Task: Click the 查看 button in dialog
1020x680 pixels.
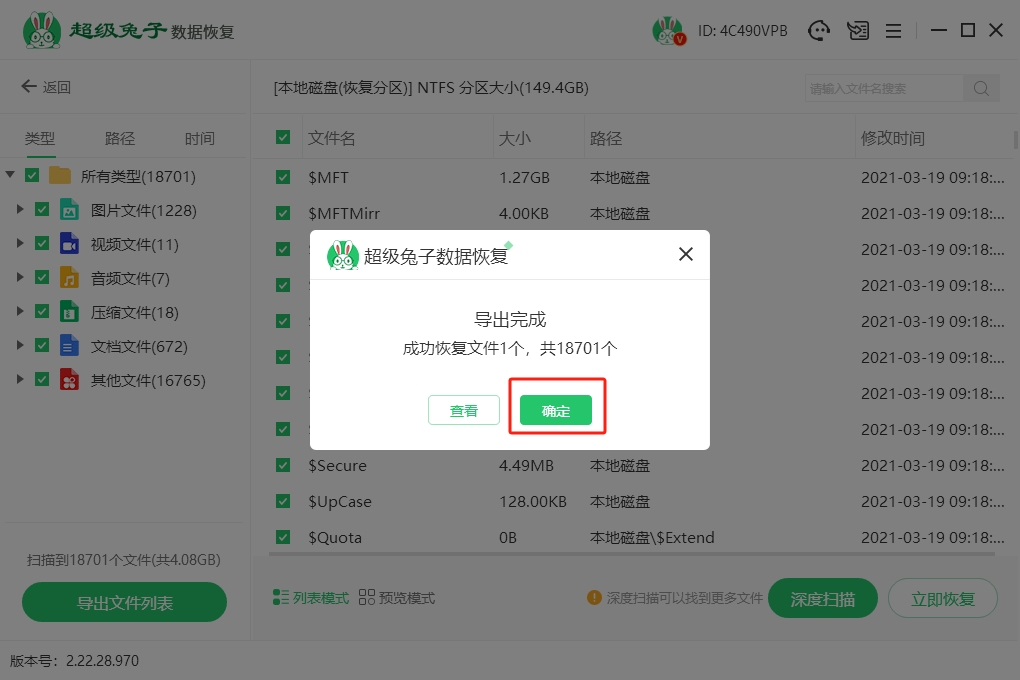Action: [463, 410]
